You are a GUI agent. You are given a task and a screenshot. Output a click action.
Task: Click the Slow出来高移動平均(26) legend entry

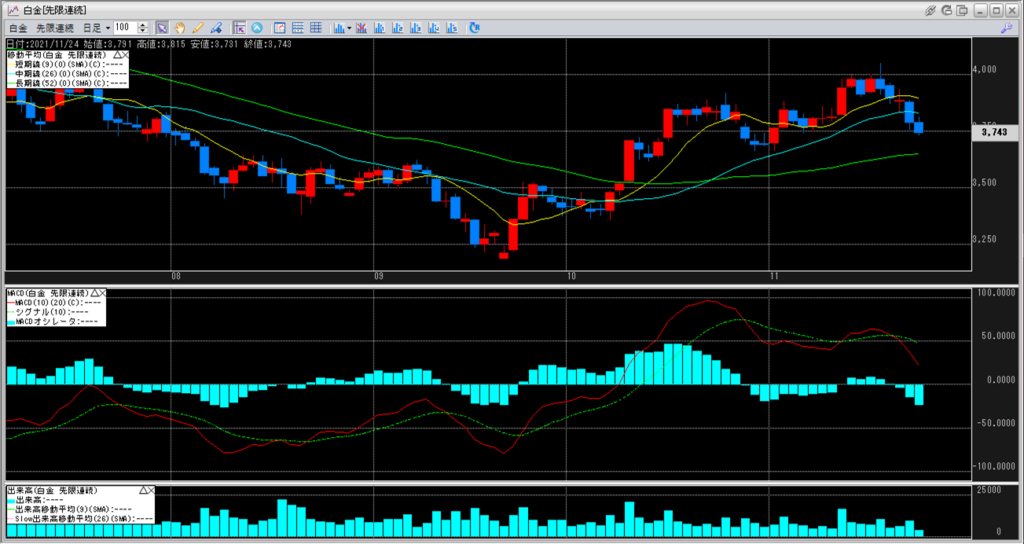84,518
